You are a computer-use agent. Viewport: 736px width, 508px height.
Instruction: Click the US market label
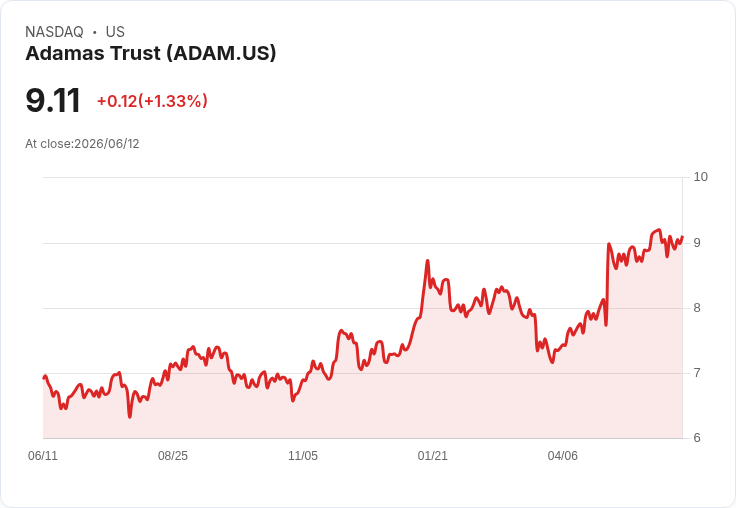tap(115, 32)
